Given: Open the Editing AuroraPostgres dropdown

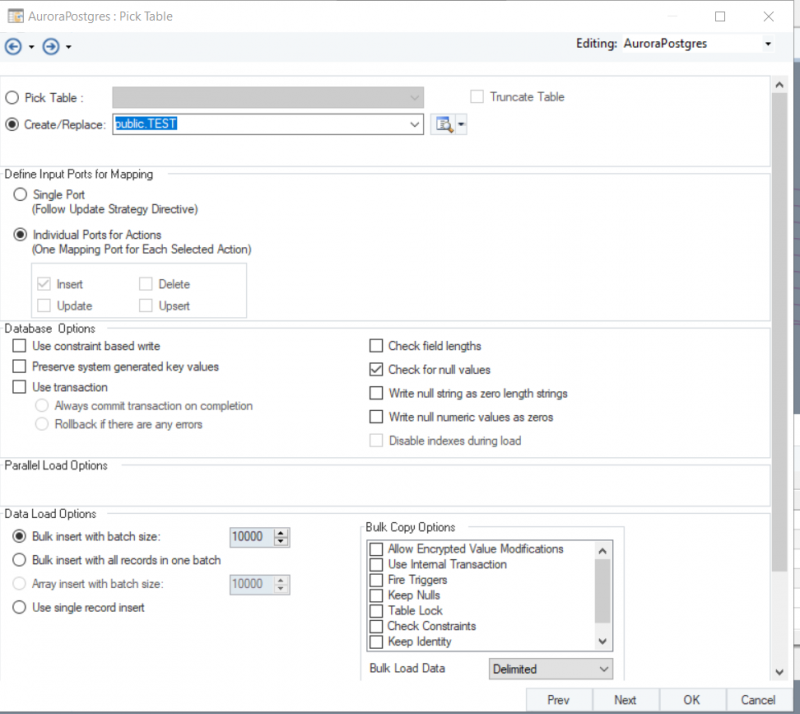Looking at the screenshot, I should pyautogui.click(x=767, y=44).
